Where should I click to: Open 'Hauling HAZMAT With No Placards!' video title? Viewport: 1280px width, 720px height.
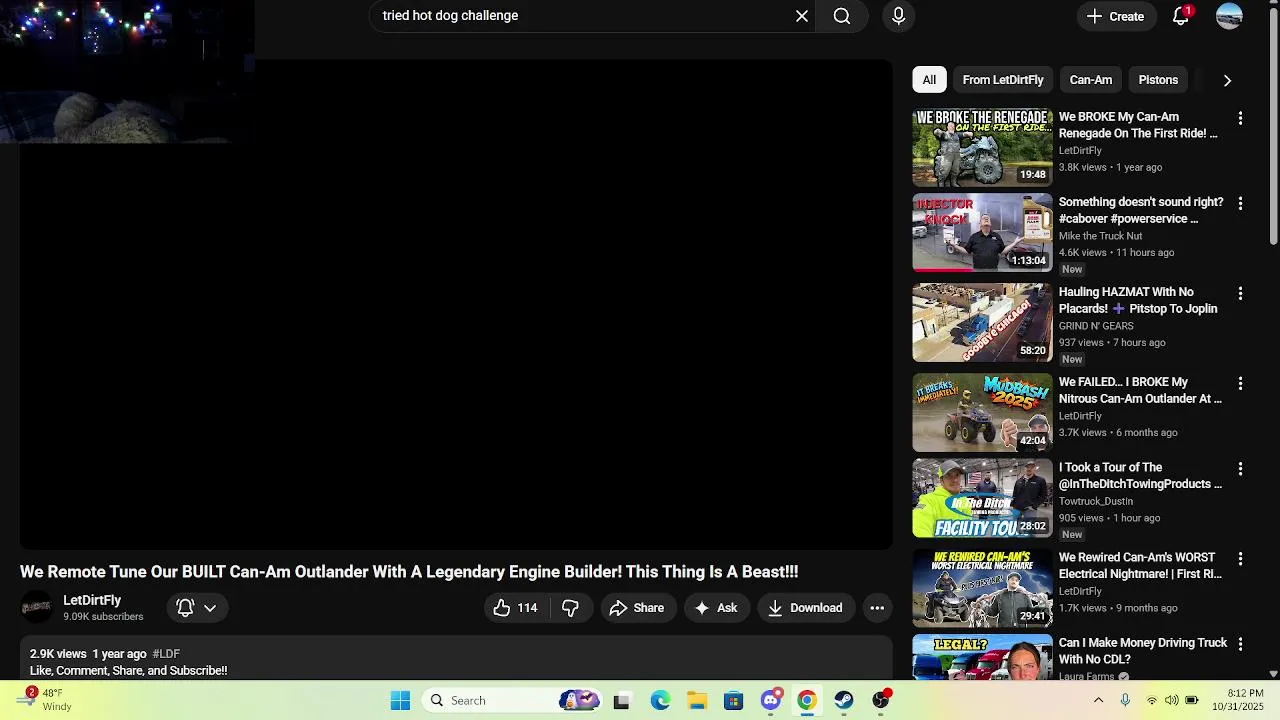[x=1138, y=300]
